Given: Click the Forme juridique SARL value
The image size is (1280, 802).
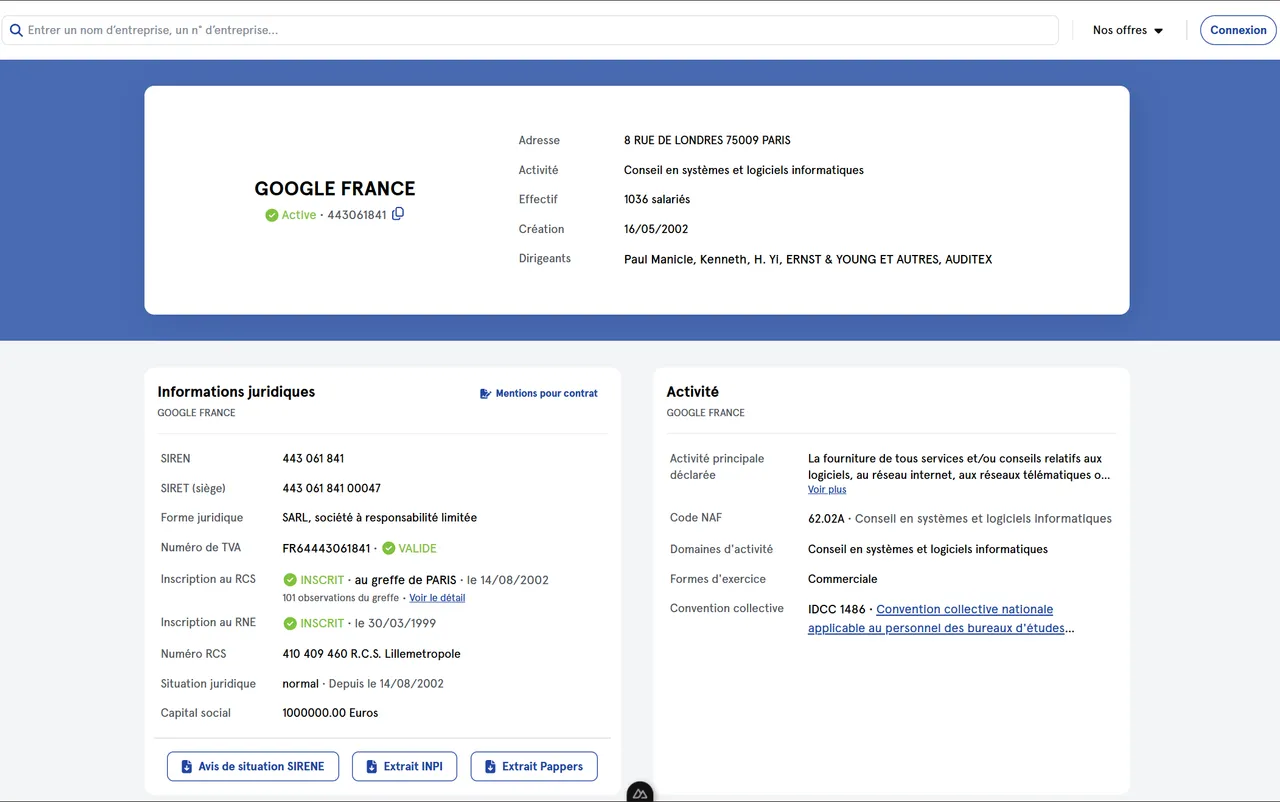Looking at the screenshot, I should (x=380, y=518).
